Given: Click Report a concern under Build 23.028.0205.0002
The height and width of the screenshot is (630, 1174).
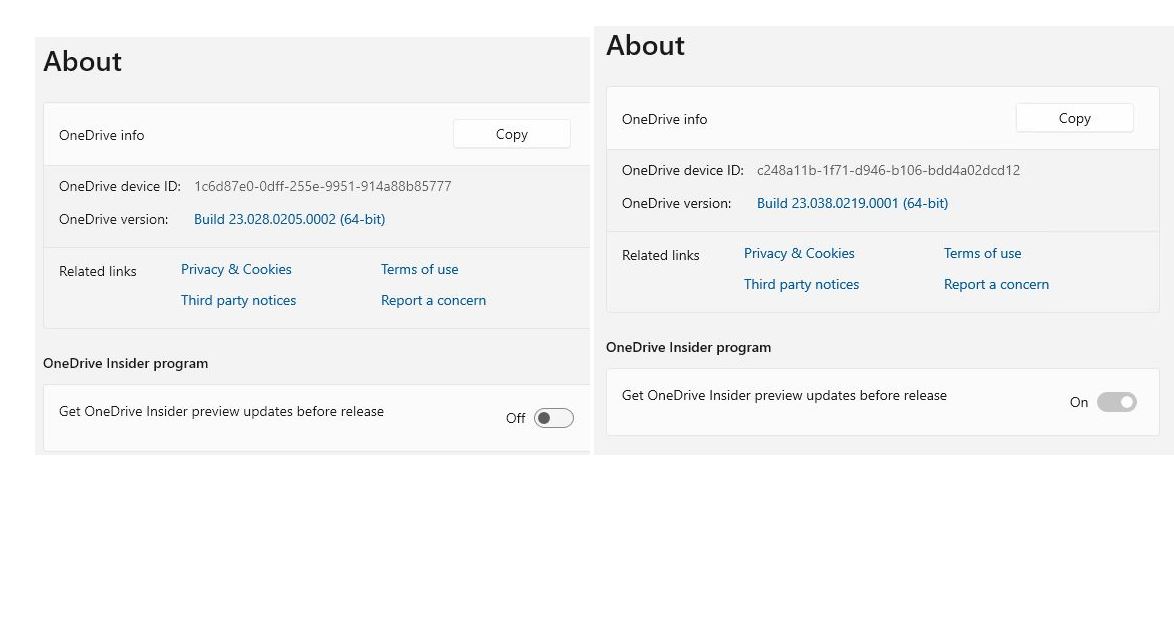Looking at the screenshot, I should click(433, 300).
